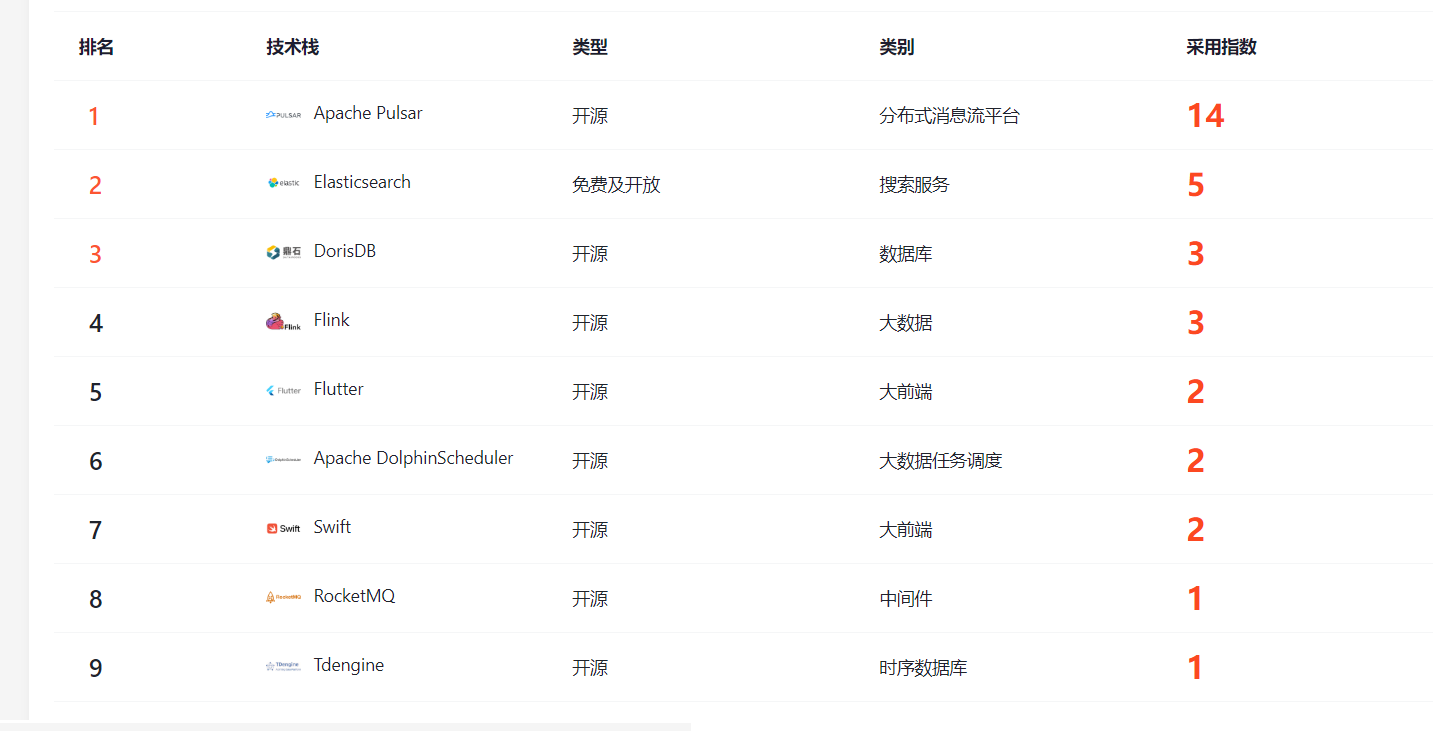Click 开源 type in Flutter row
This screenshot has width=1433, height=731.
(x=590, y=392)
